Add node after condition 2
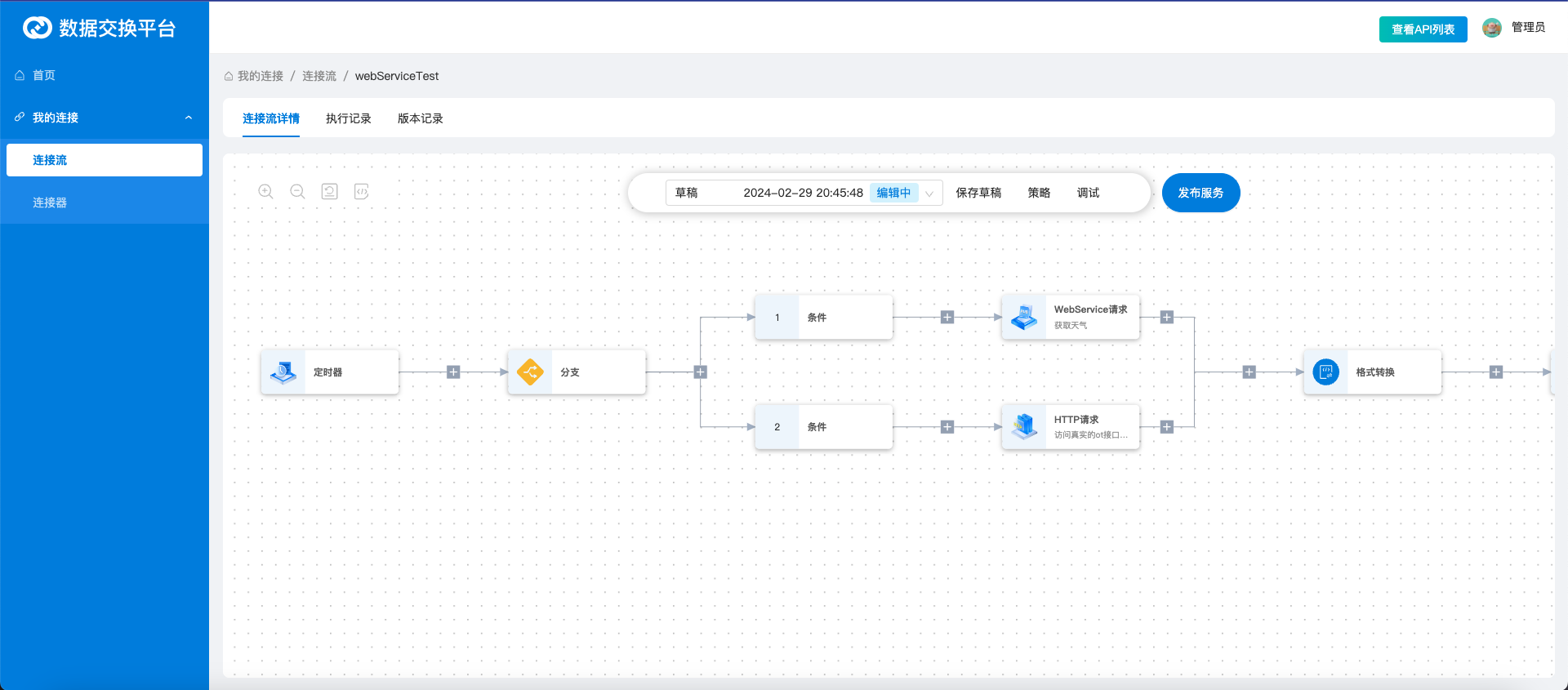 (947, 426)
